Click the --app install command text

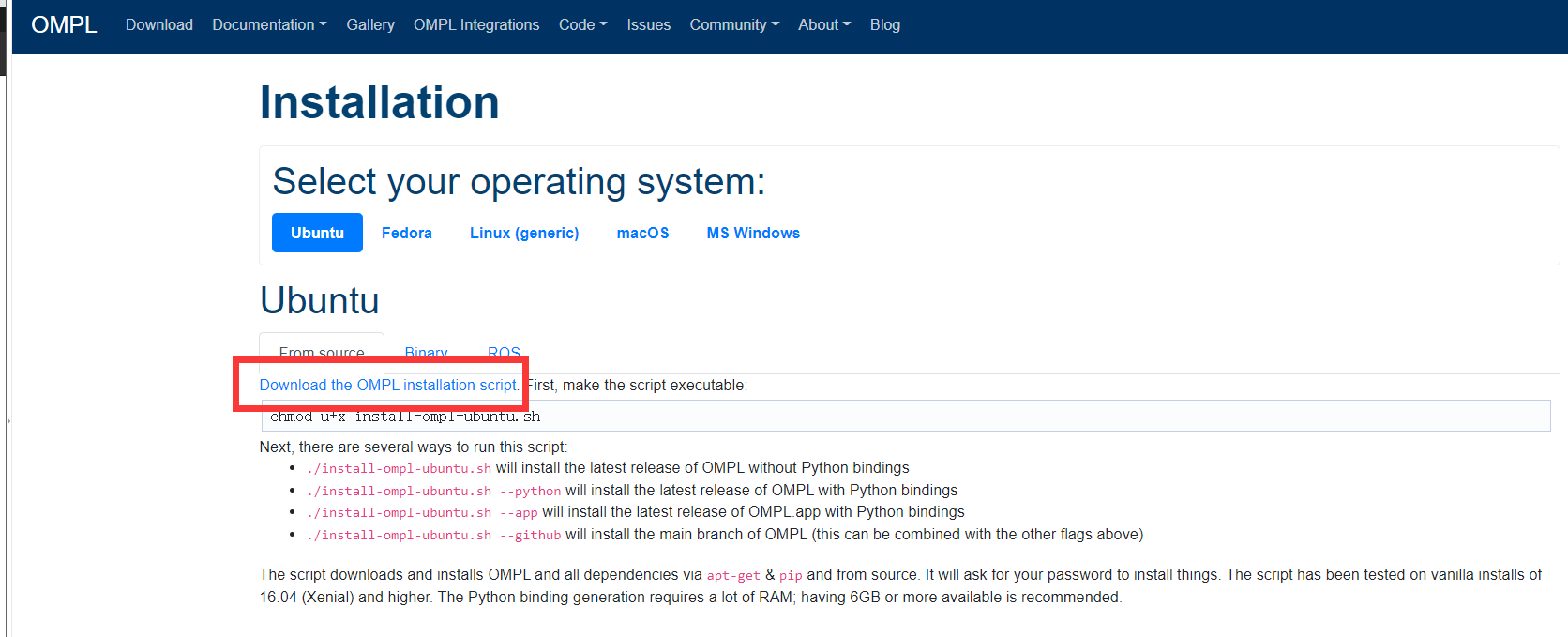click(x=422, y=512)
